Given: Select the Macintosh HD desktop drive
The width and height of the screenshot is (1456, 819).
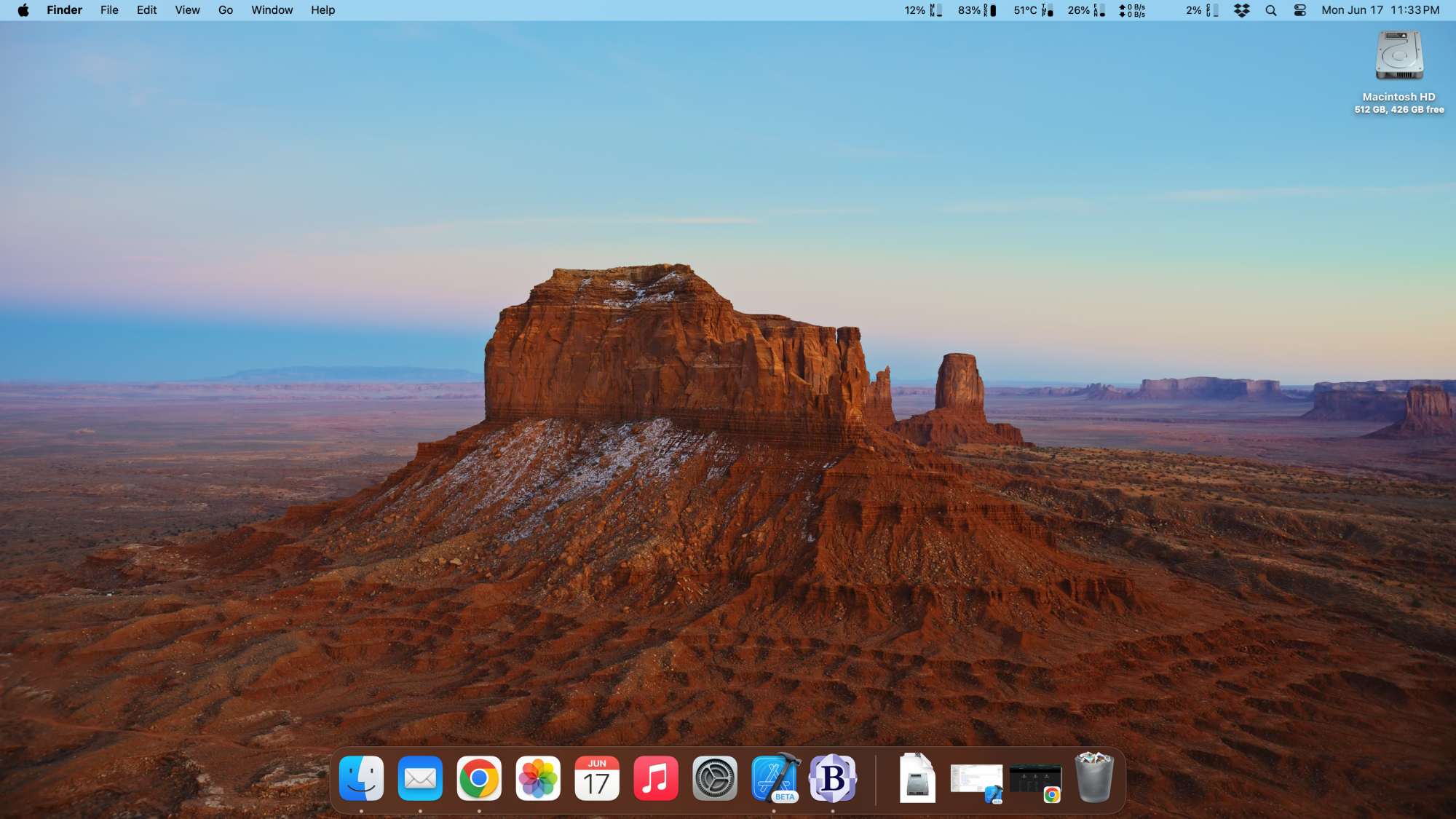Looking at the screenshot, I should click(x=1398, y=57).
